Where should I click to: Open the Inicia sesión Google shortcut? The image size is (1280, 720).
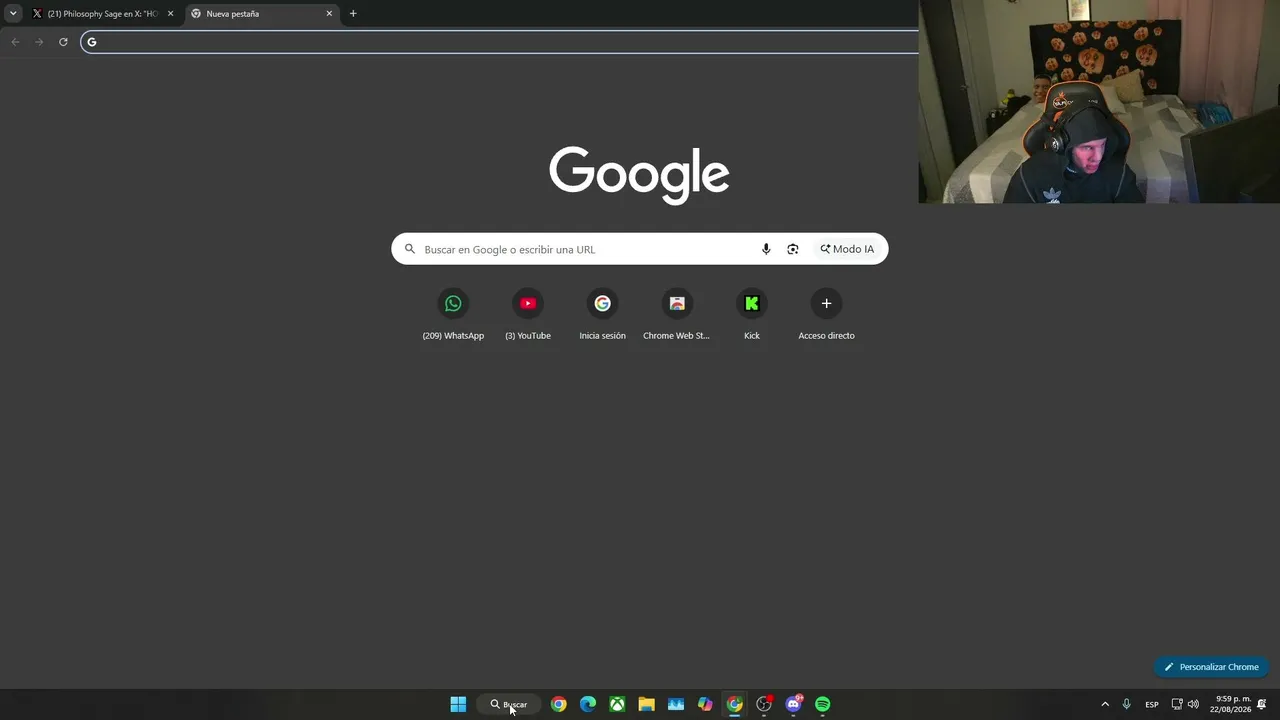coord(602,313)
